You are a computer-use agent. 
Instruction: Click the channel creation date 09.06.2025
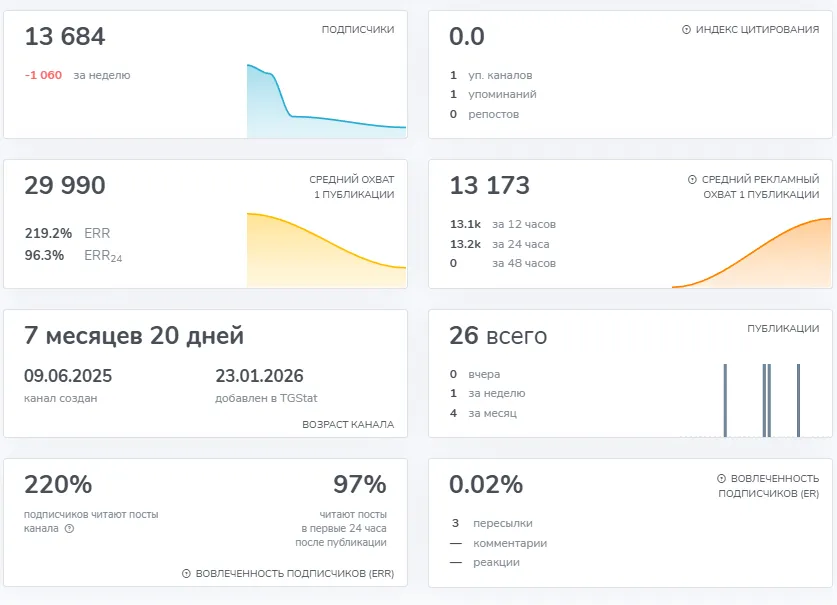(68, 376)
